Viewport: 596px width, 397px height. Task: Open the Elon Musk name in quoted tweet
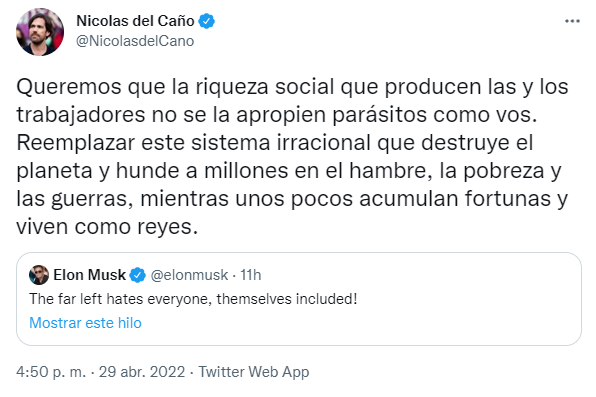[x=89, y=275]
